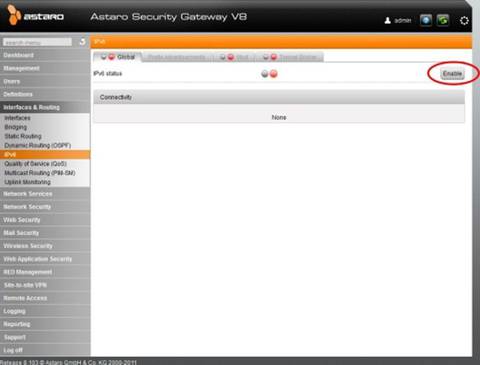
Task: Click the blue help icon in header
Action: [426, 21]
